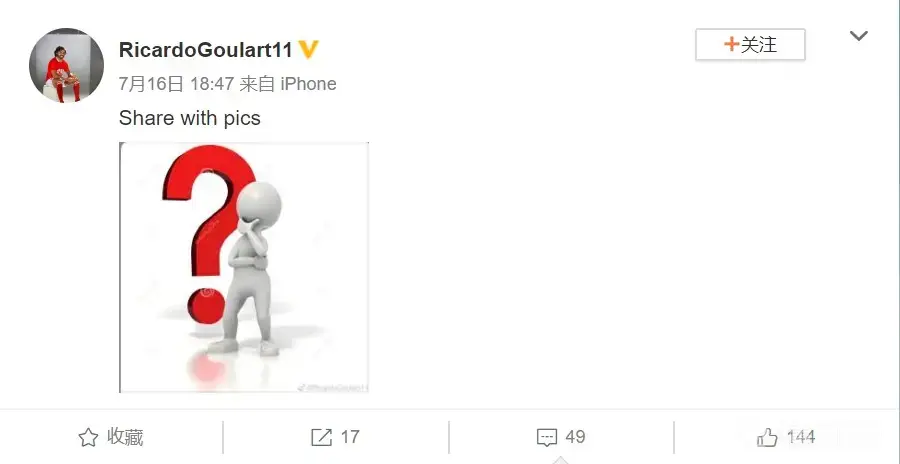Screen dimensions: 900x464
Task: Collapse comments via triangle under comment tab
Action: coord(560,460)
